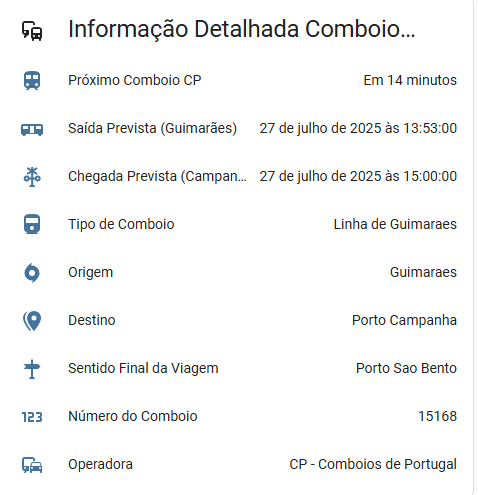Click the icon beside Chegada Prevista

pos(32,177)
